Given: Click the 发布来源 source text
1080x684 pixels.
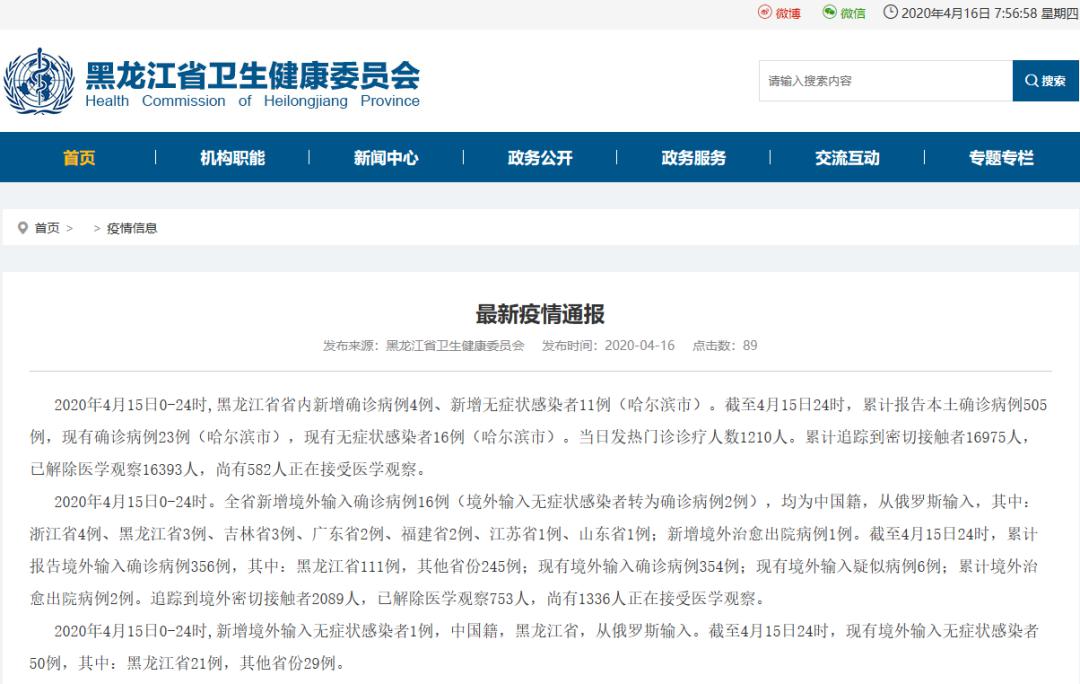Looking at the screenshot, I should (x=423, y=346).
